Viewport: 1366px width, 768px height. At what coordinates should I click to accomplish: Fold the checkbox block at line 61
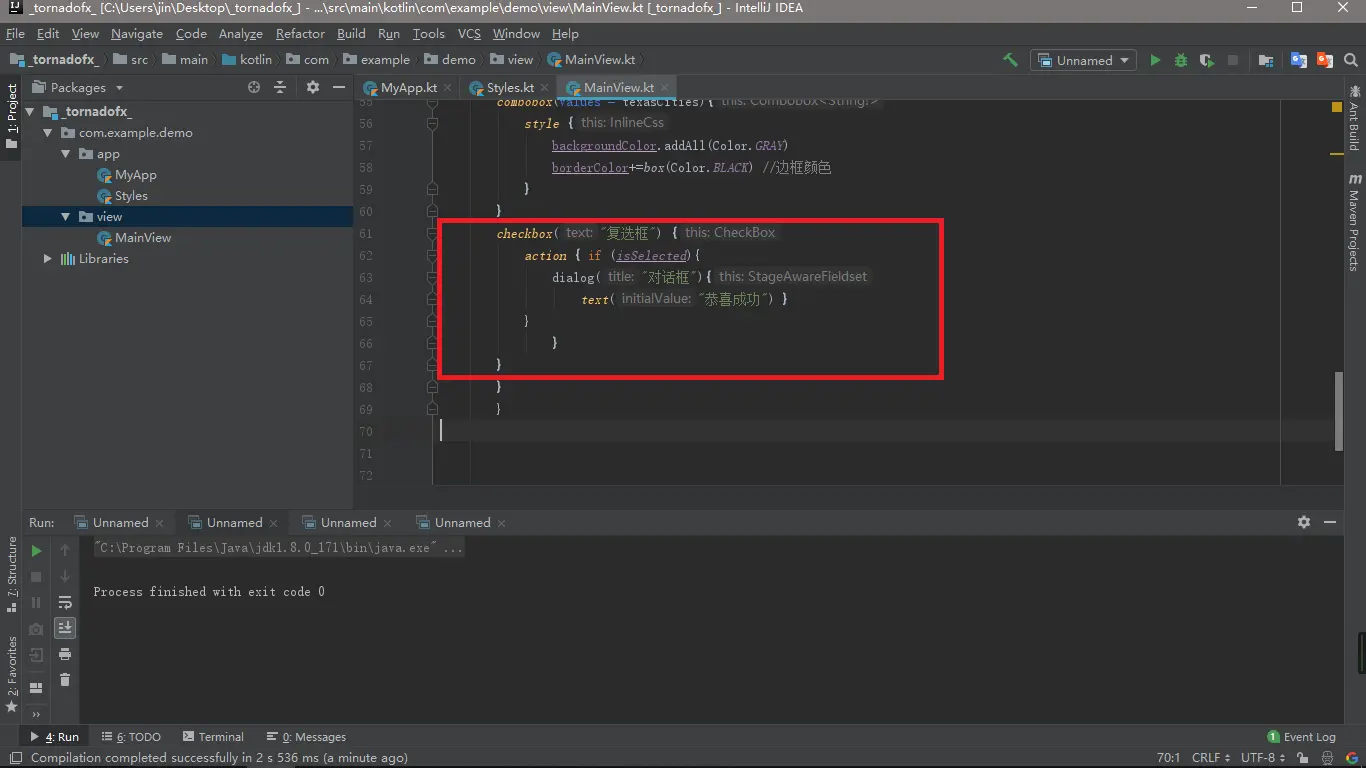click(x=432, y=233)
